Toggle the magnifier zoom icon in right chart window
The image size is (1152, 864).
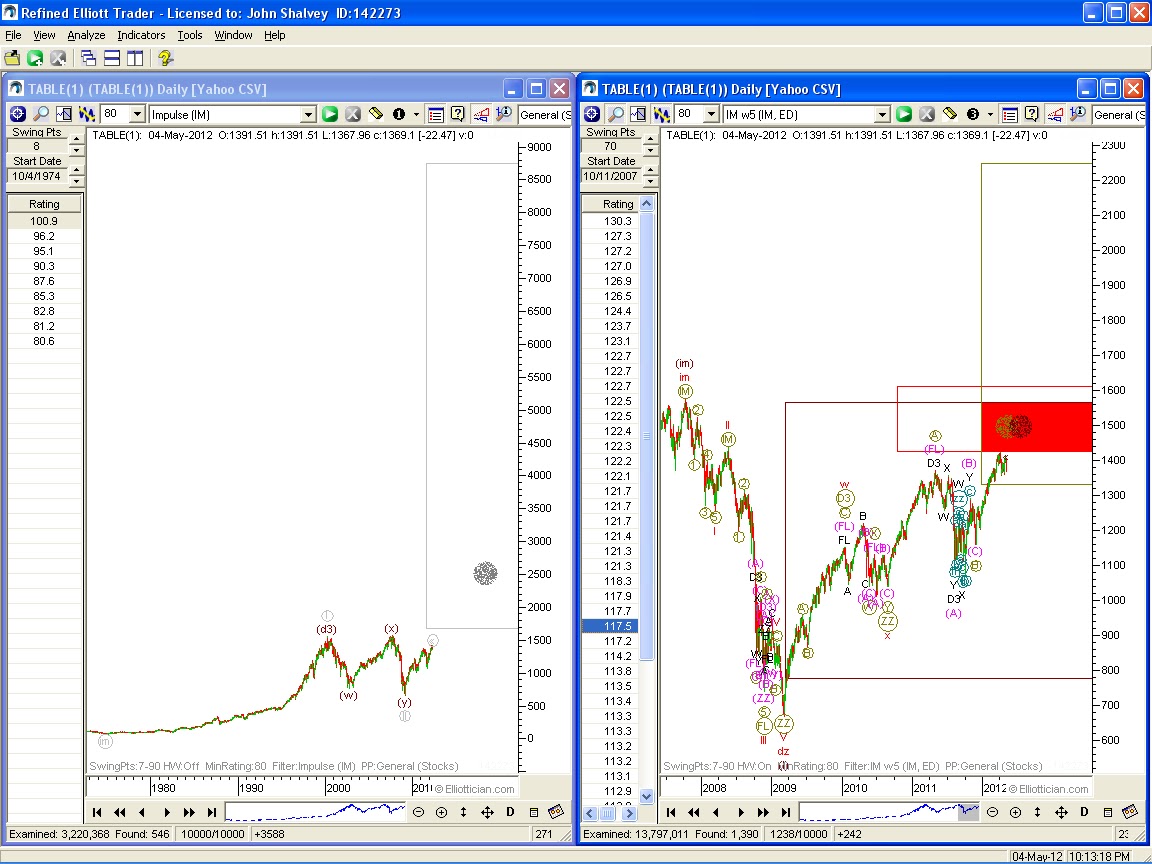[616, 114]
